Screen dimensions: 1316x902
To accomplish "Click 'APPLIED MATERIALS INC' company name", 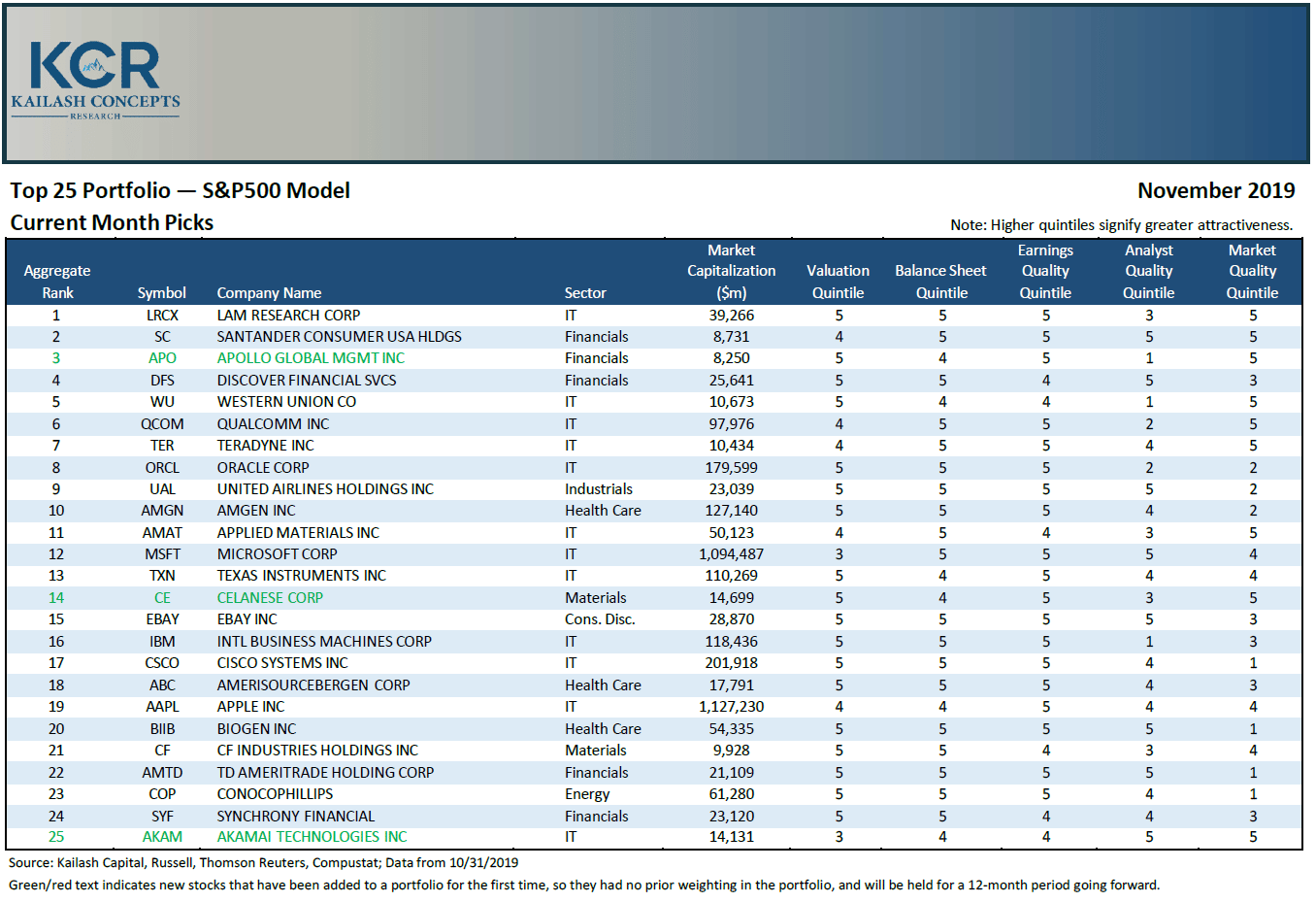I will coord(298,533).
